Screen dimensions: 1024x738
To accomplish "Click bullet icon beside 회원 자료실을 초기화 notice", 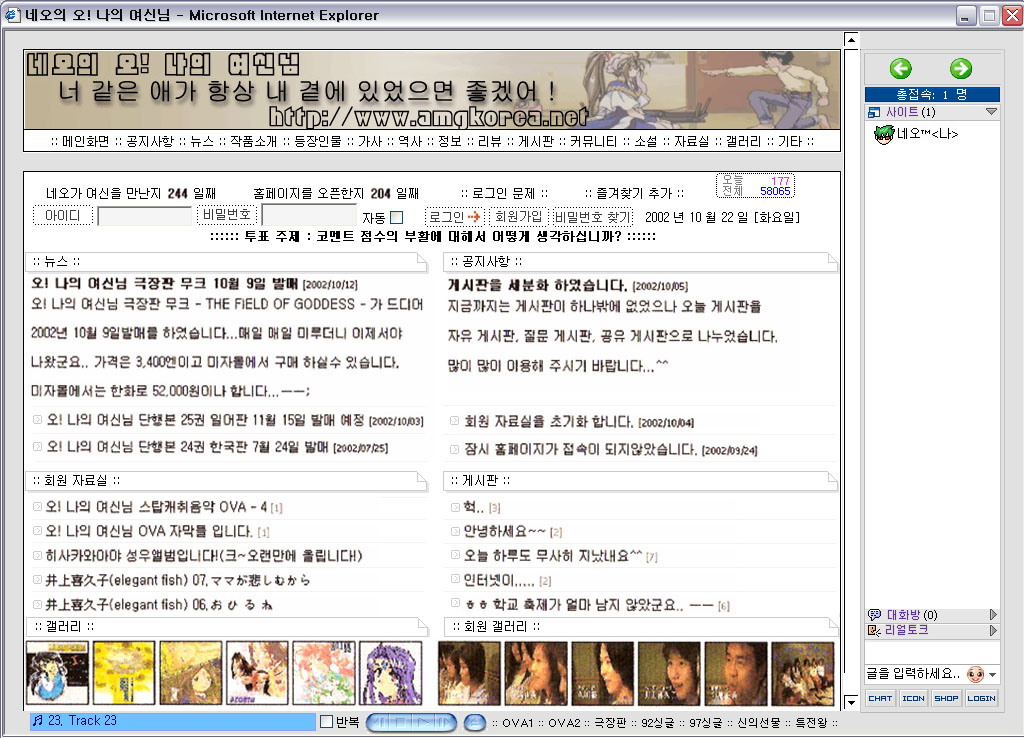I will pos(455,421).
